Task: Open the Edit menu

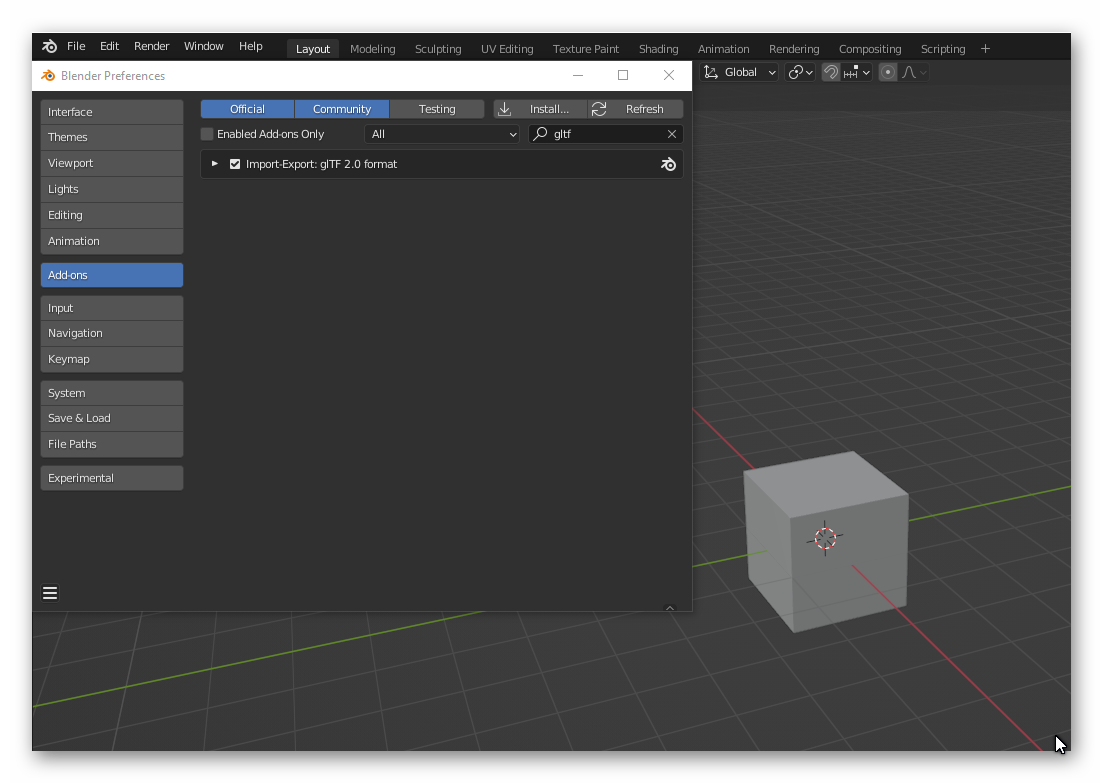Action: point(109,46)
